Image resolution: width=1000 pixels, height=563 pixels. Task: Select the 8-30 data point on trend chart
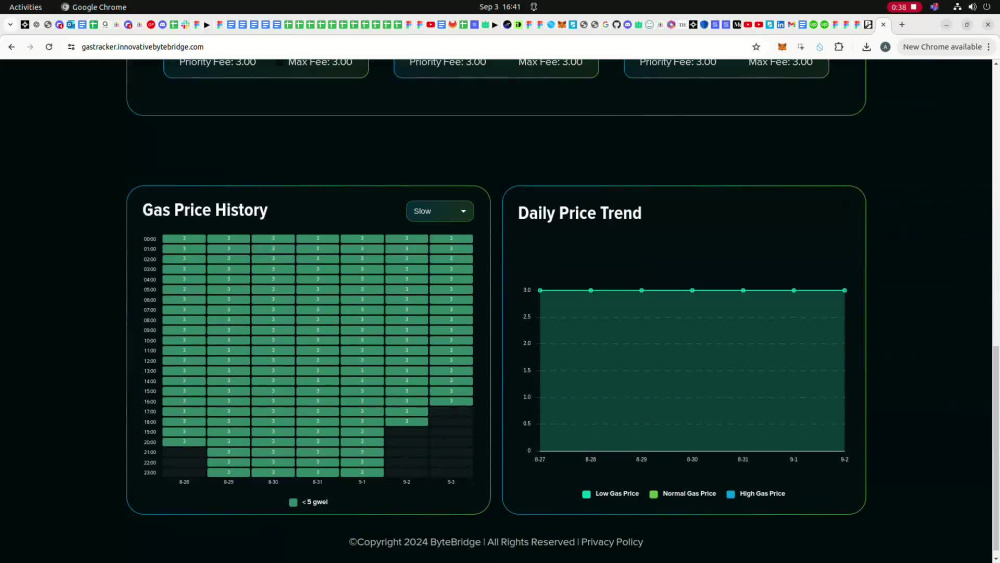(692, 290)
